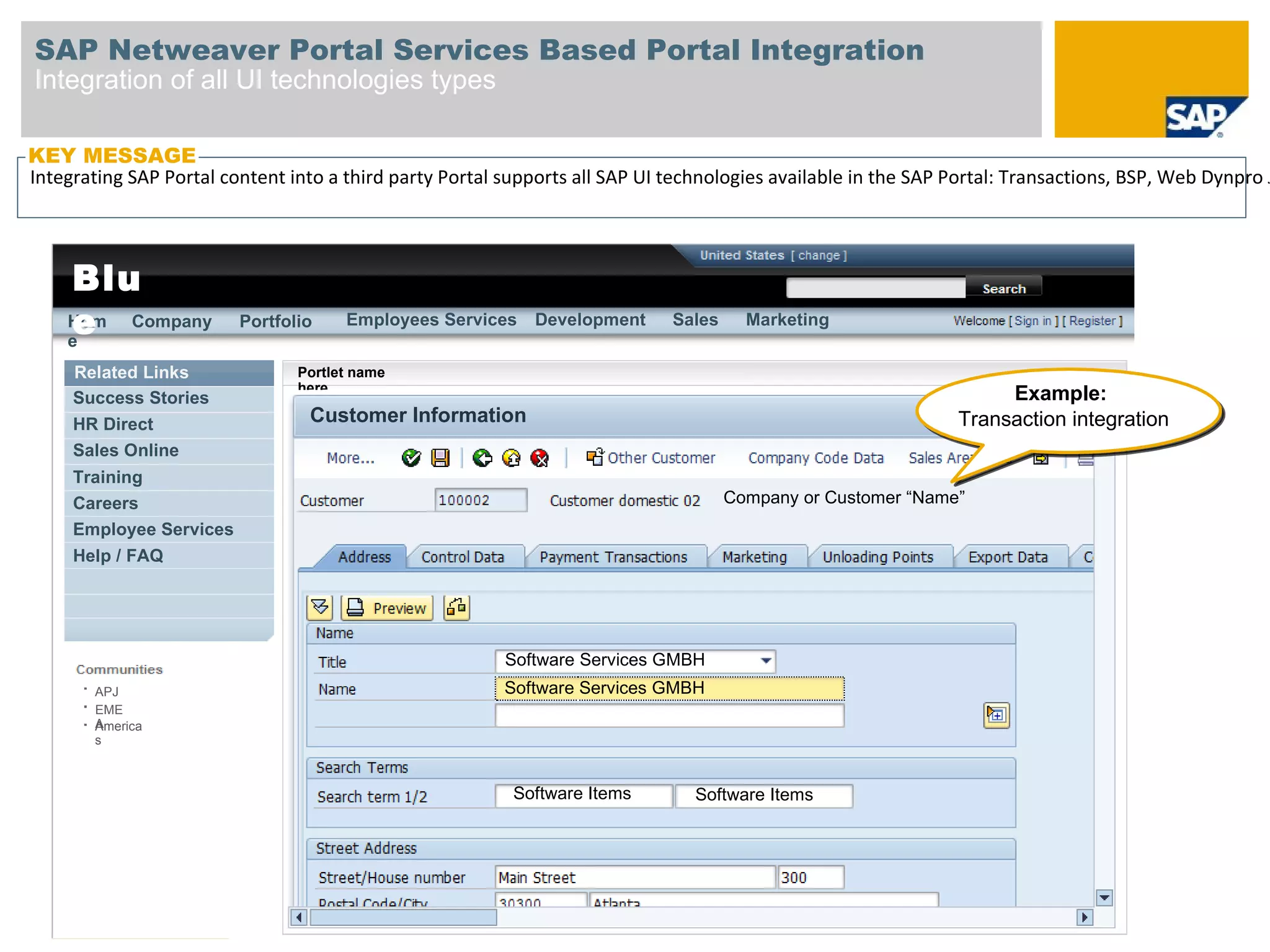Click the Search button in header
This screenshot has height=952, width=1270.
(x=1003, y=288)
